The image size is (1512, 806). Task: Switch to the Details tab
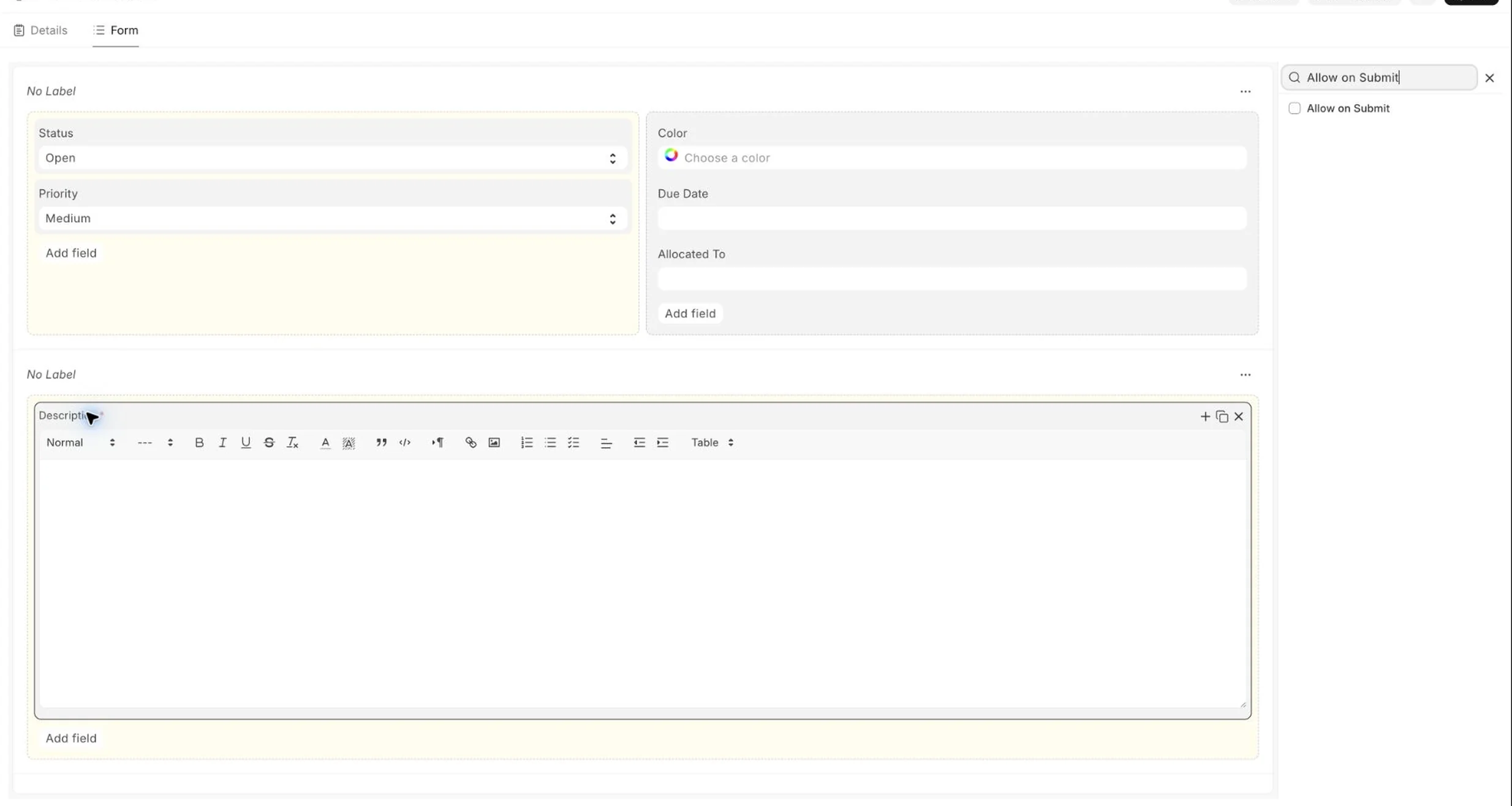[40, 30]
